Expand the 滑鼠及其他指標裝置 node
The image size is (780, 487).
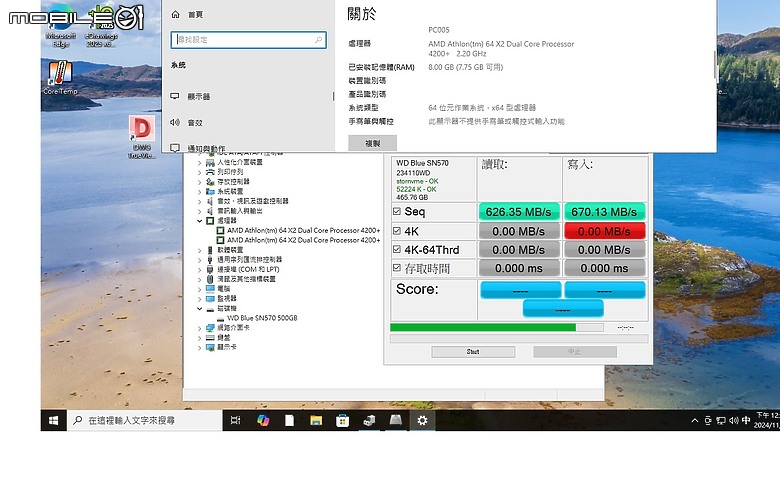tap(199, 279)
